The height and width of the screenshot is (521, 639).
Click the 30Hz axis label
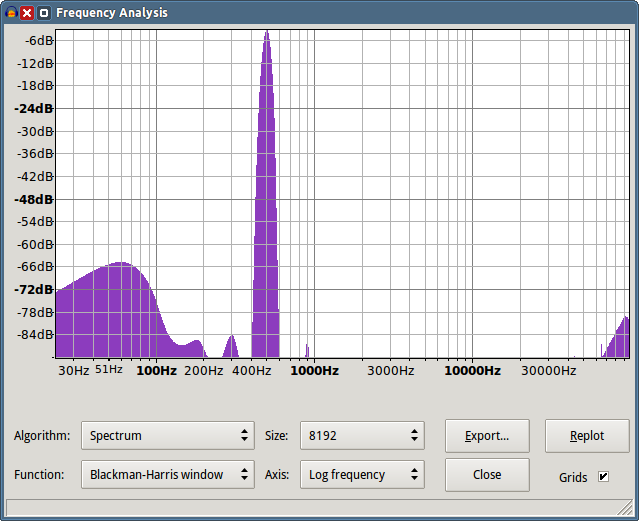click(73, 371)
